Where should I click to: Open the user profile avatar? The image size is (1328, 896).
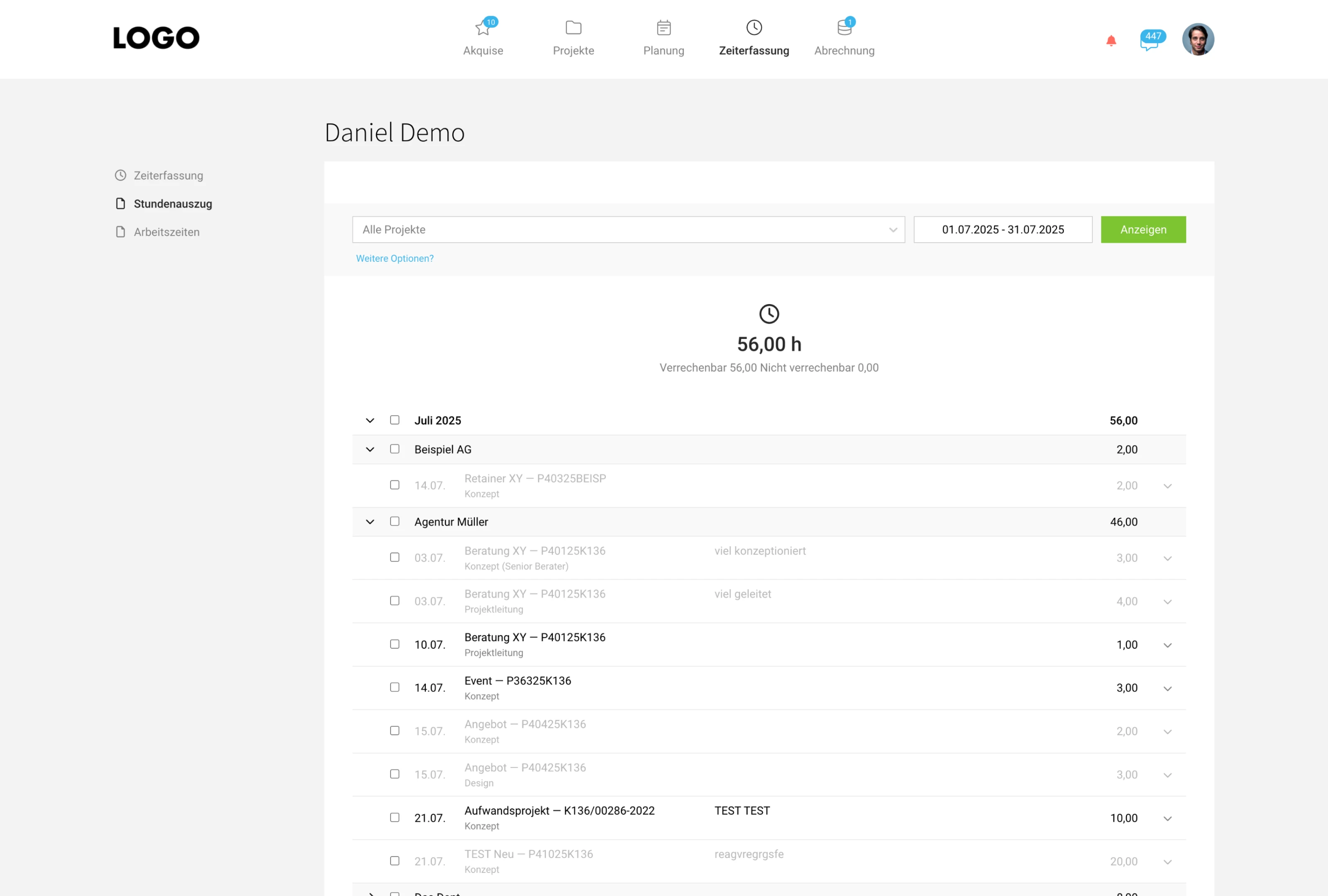pos(1198,39)
